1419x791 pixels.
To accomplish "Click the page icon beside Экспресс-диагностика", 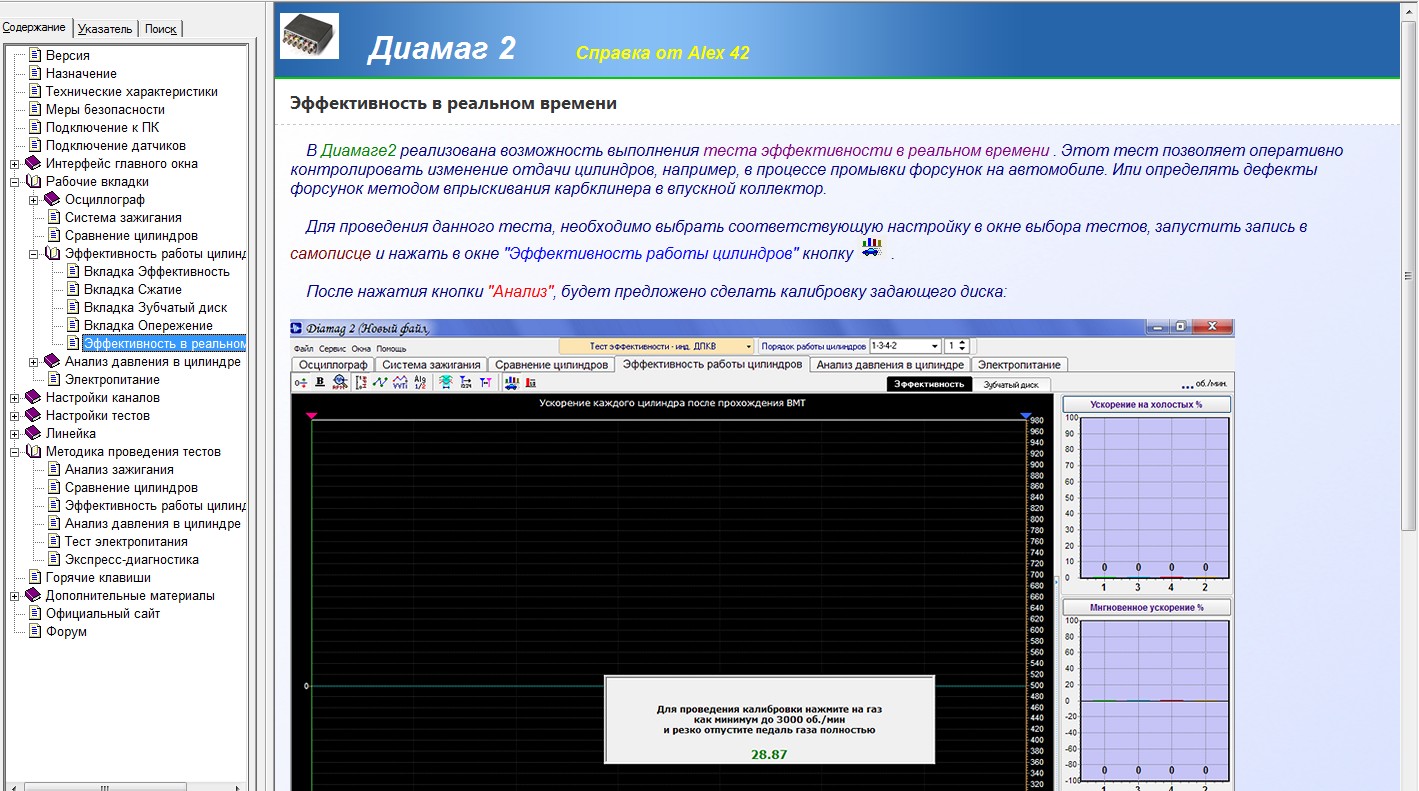I will [54, 560].
